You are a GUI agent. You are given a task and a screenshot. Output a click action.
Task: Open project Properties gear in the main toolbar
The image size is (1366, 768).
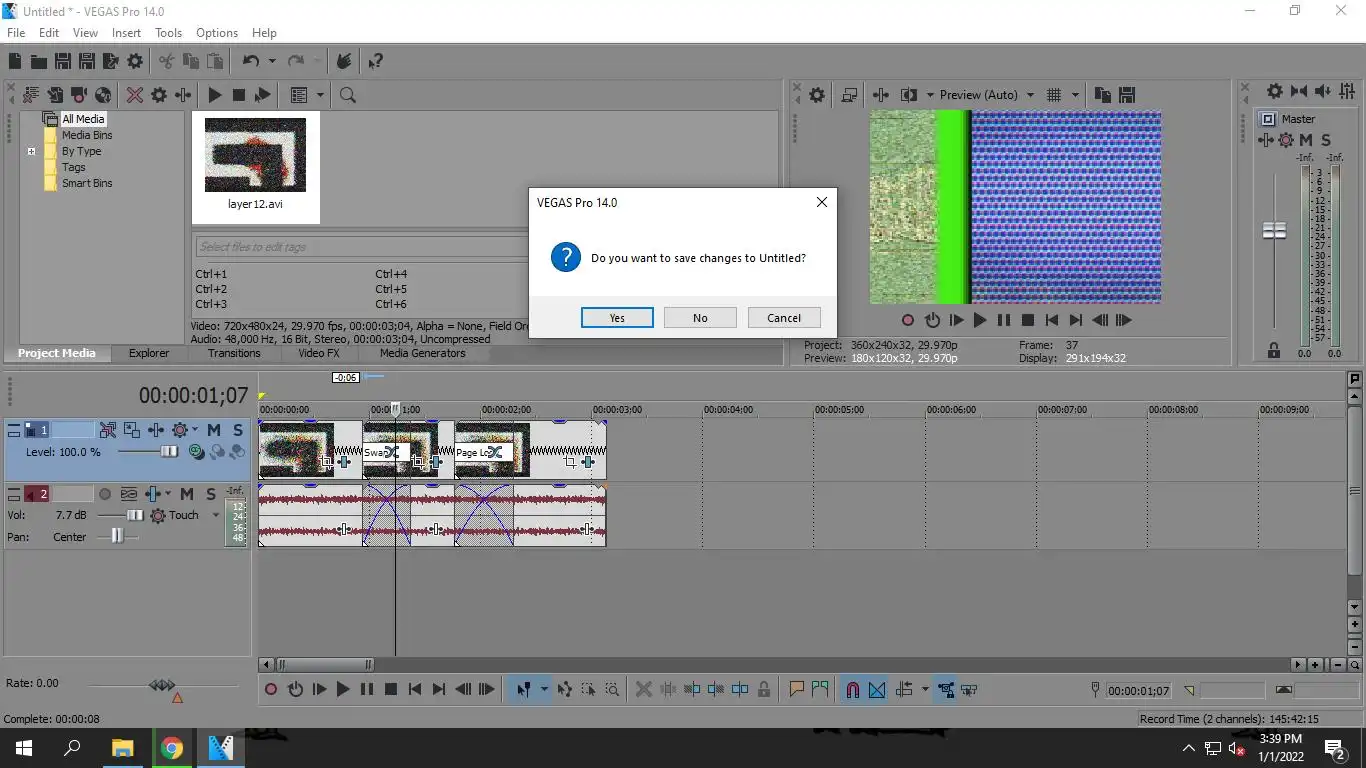pos(135,62)
